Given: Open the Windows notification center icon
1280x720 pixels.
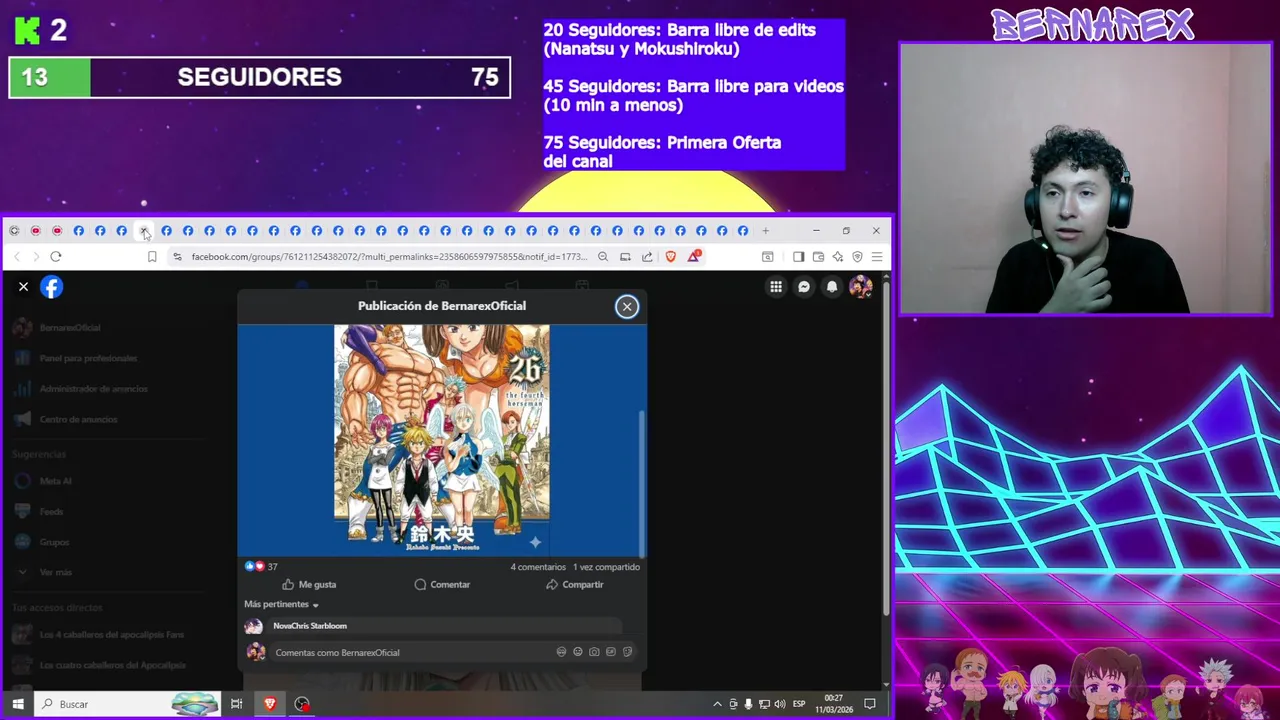Looking at the screenshot, I should click(x=870, y=704).
